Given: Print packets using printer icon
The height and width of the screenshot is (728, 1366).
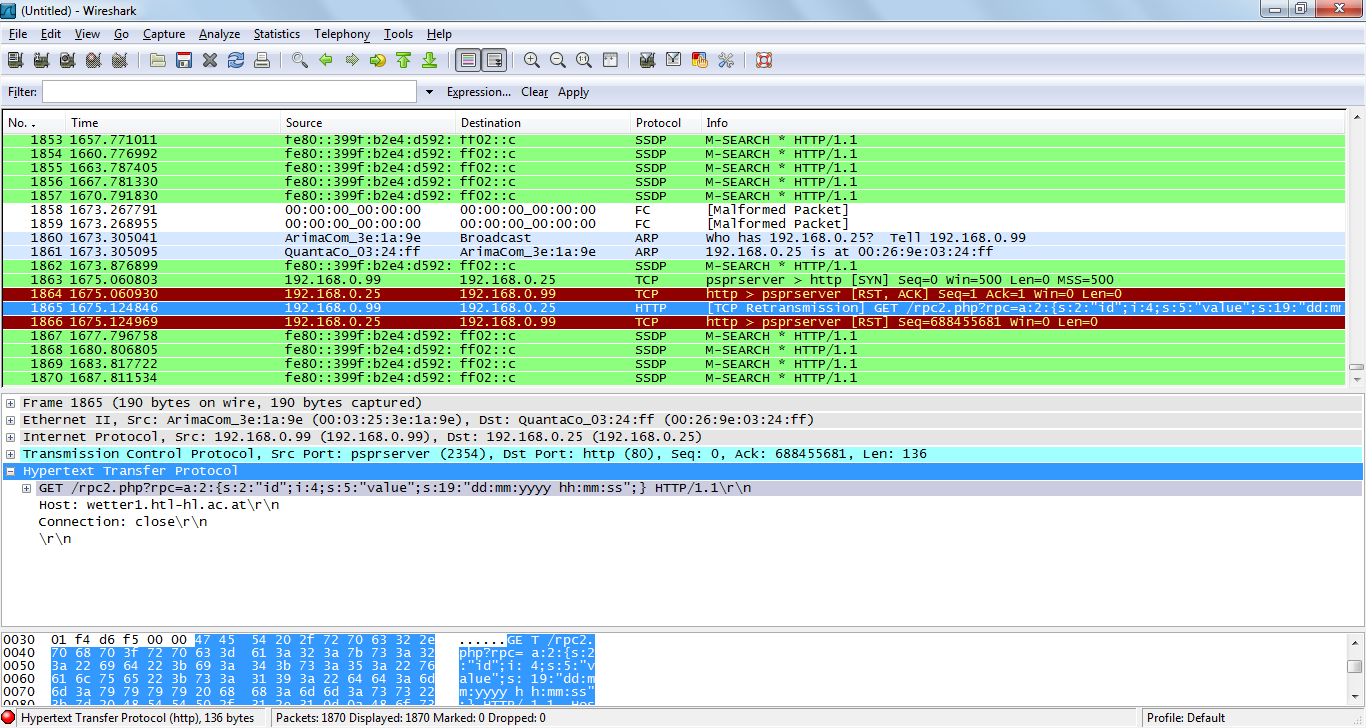Looking at the screenshot, I should pos(262,60).
